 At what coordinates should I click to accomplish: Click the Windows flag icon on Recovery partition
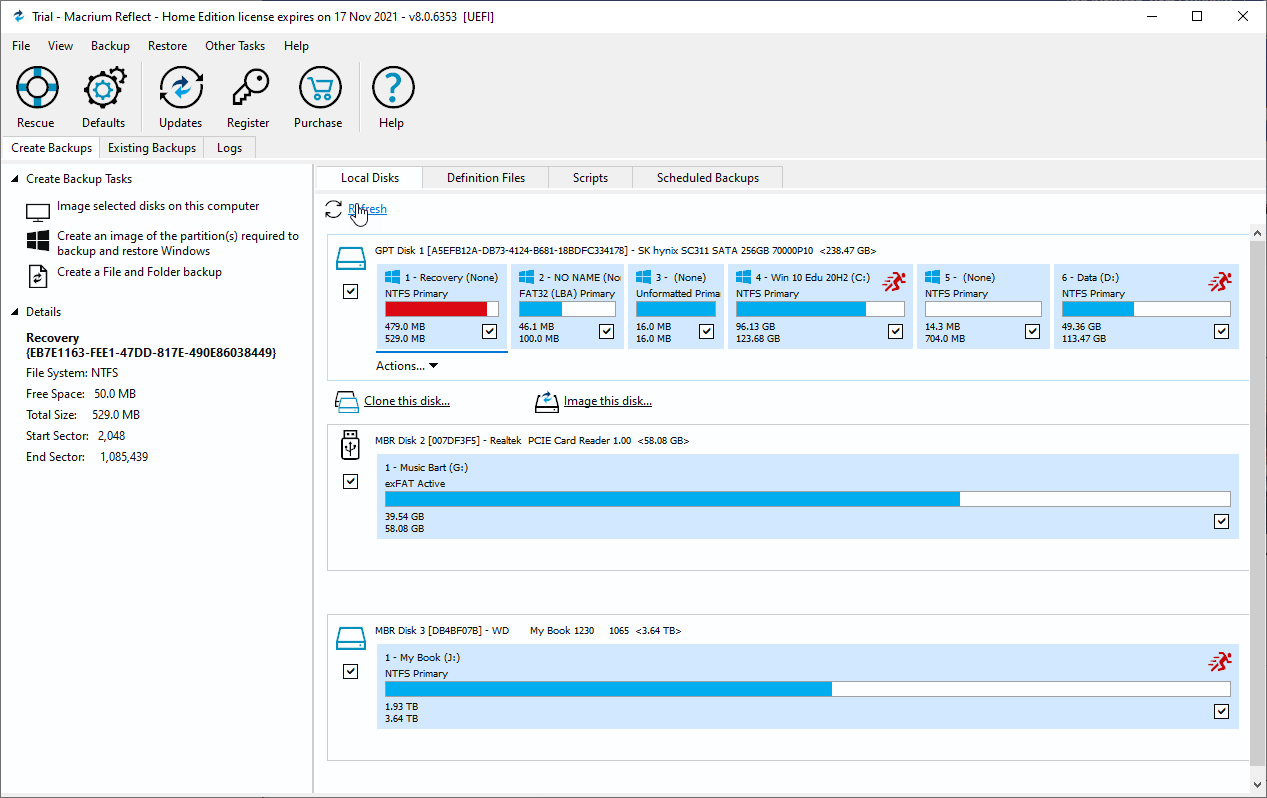393,277
